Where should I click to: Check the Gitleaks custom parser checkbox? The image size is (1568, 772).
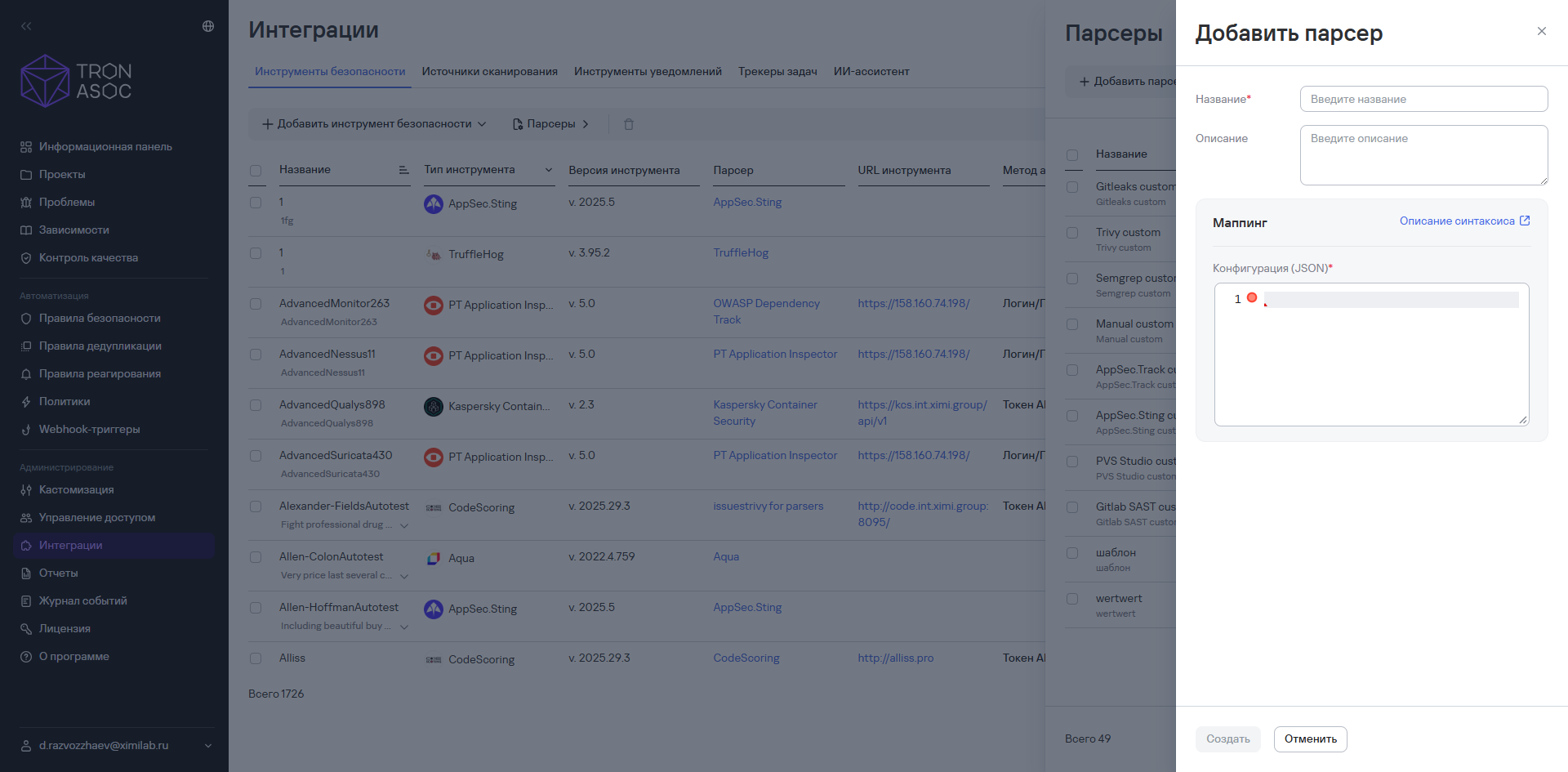(x=1072, y=187)
